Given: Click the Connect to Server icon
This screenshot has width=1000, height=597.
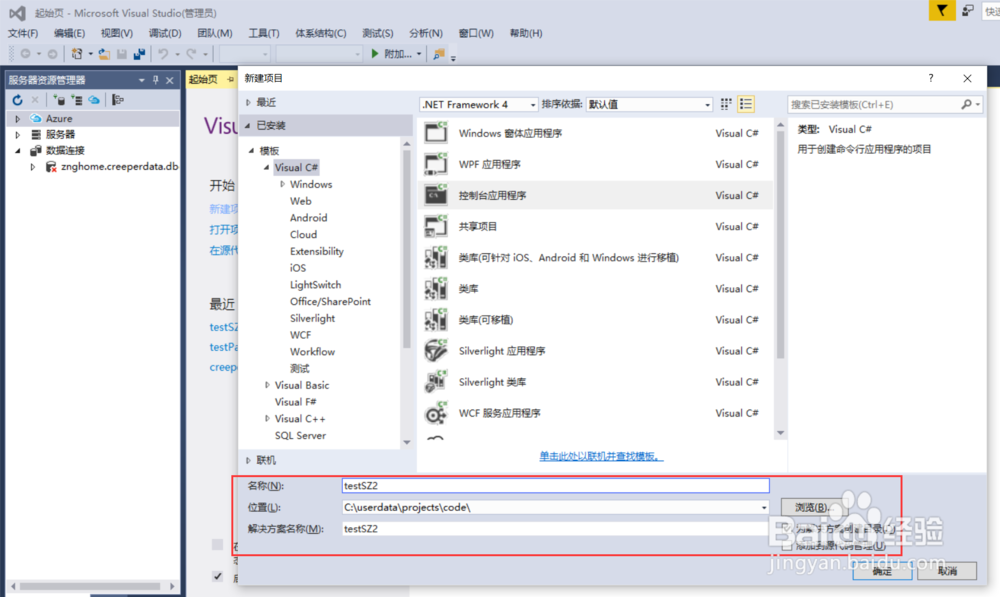Looking at the screenshot, I should click(77, 100).
